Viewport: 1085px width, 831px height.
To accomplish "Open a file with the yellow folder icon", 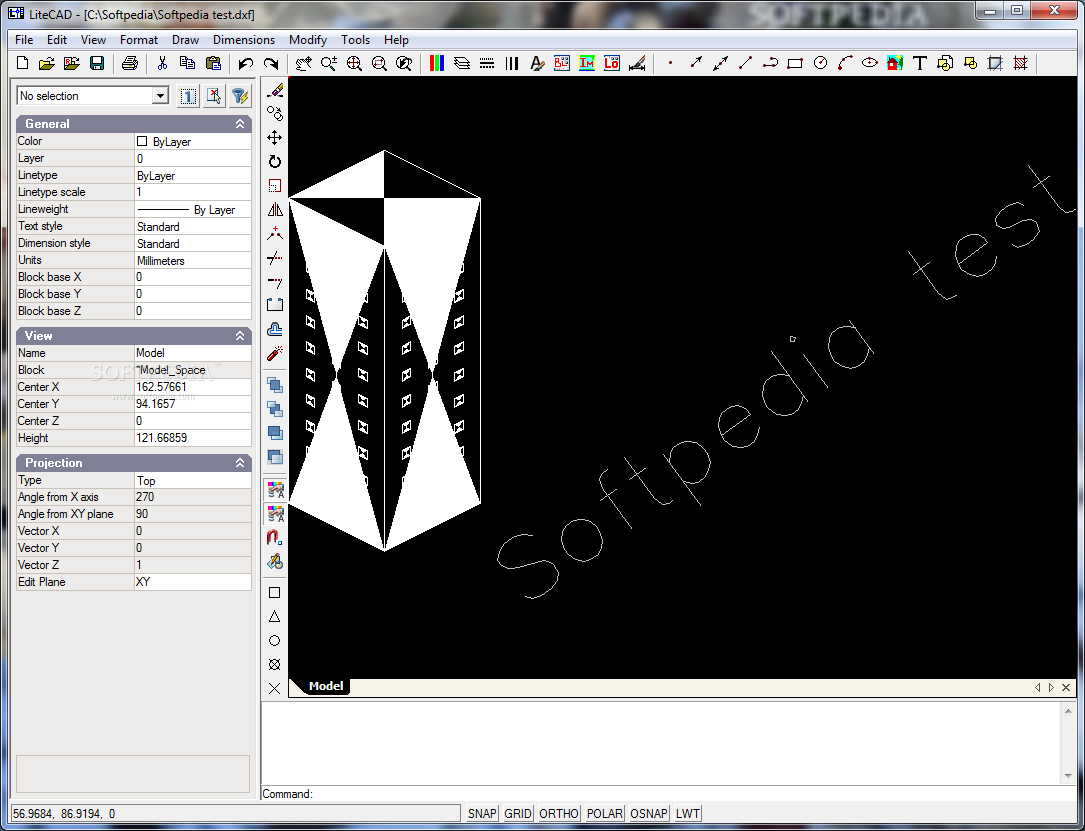I will [46, 64].
